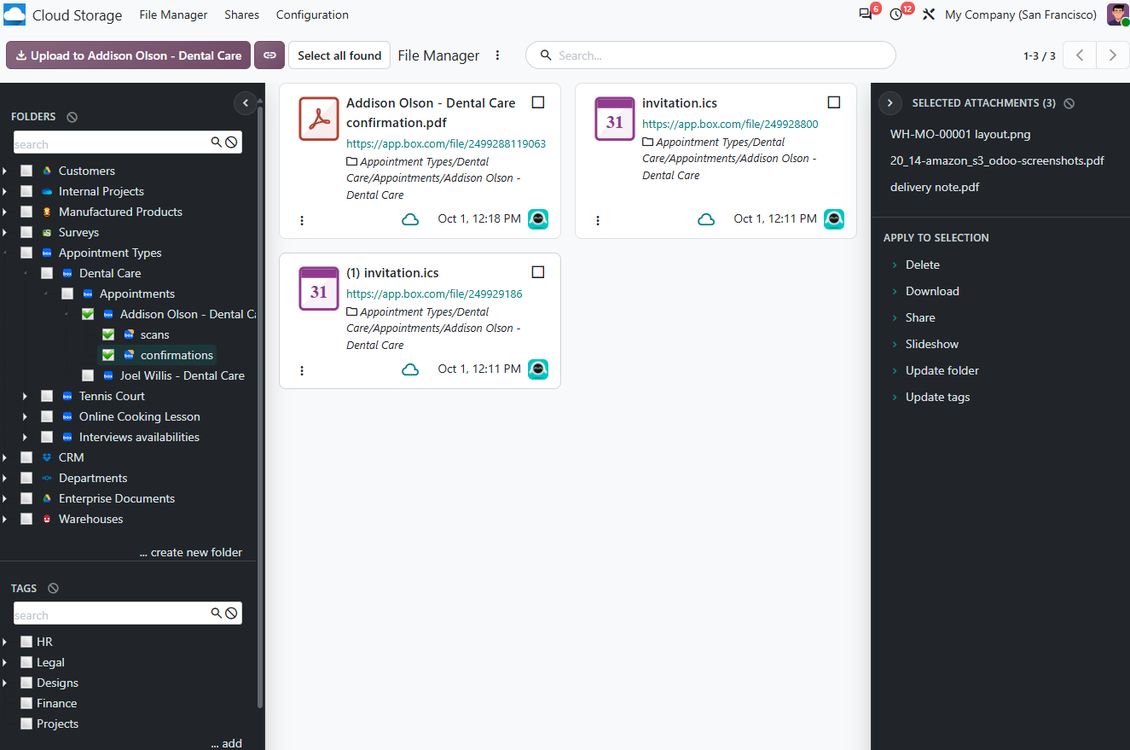The height and width of the screenshot is (750, 1130).
Task: Open the user avatar menu
Action: tap(1118, 14)
